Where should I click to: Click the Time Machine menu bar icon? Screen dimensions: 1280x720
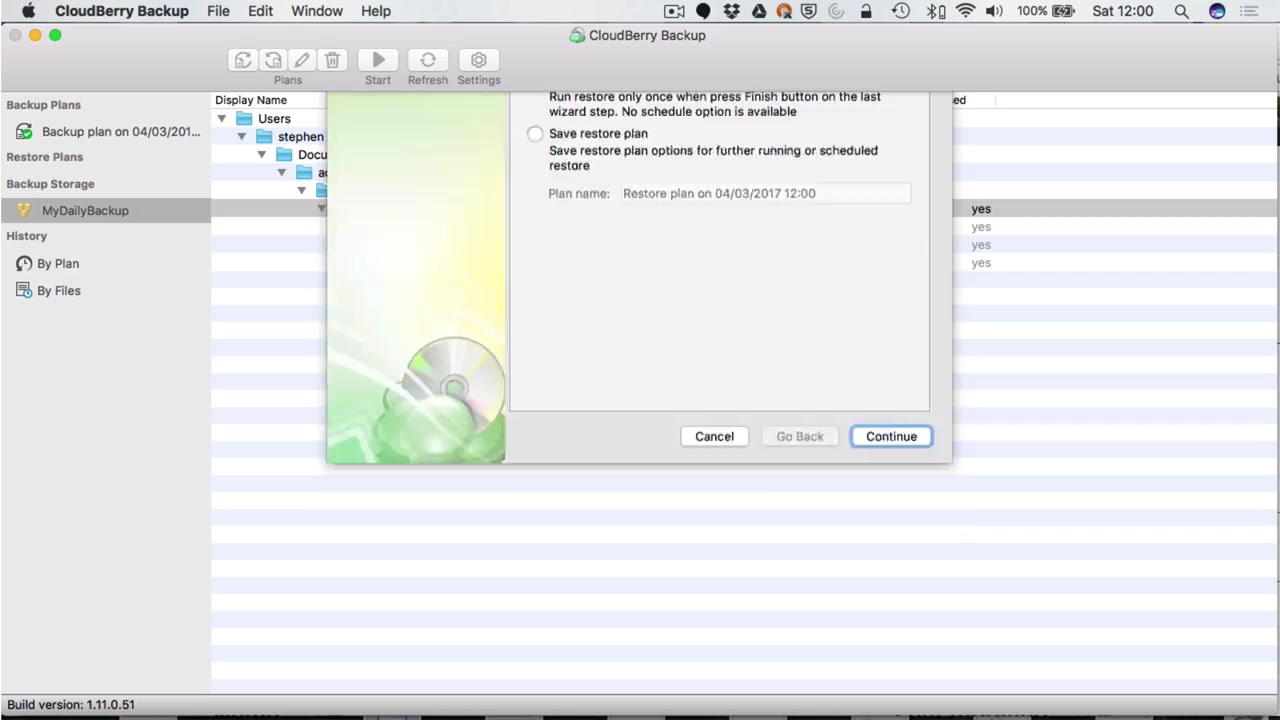pos(901,11)
